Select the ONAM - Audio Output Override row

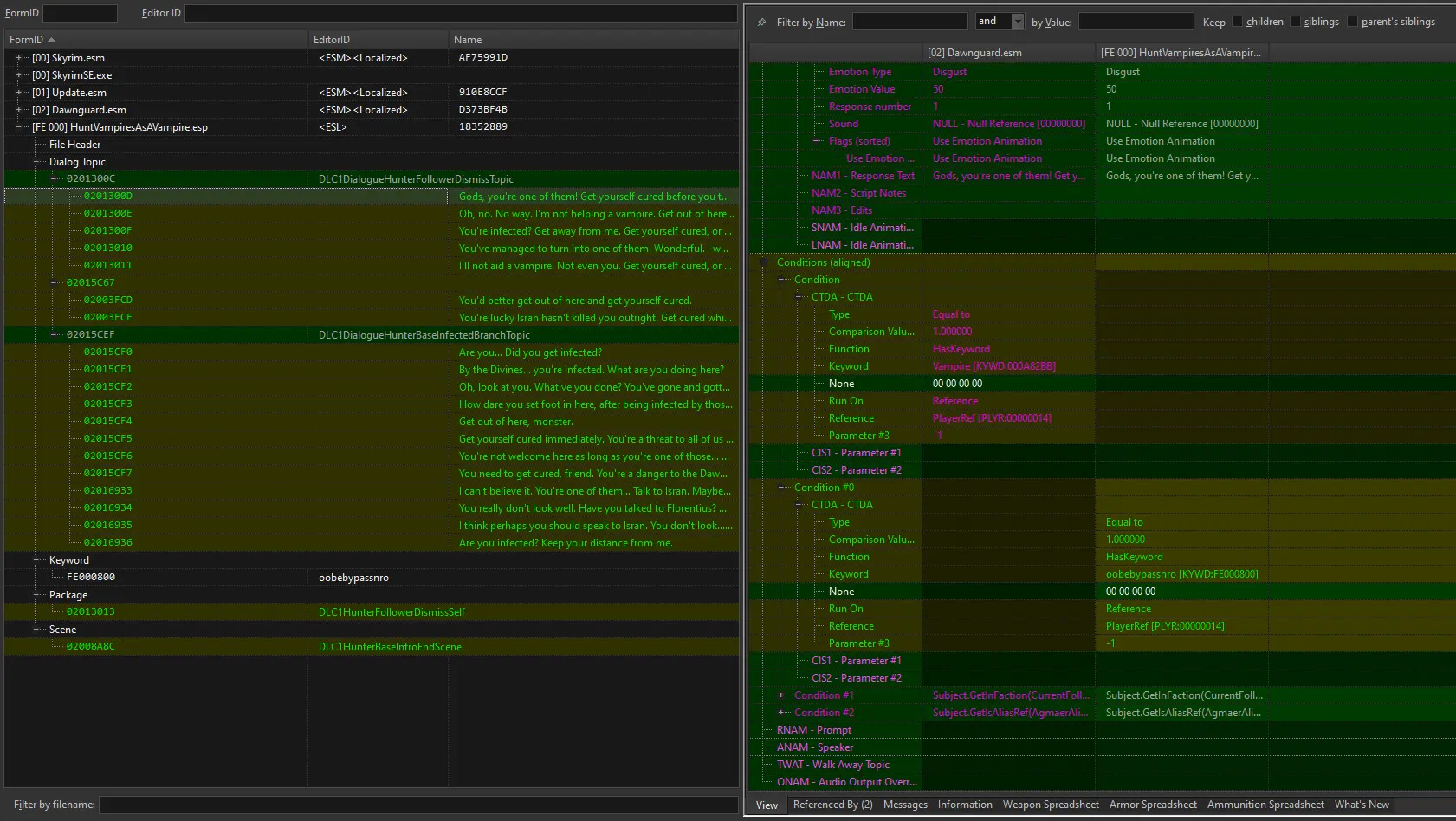1102,782
